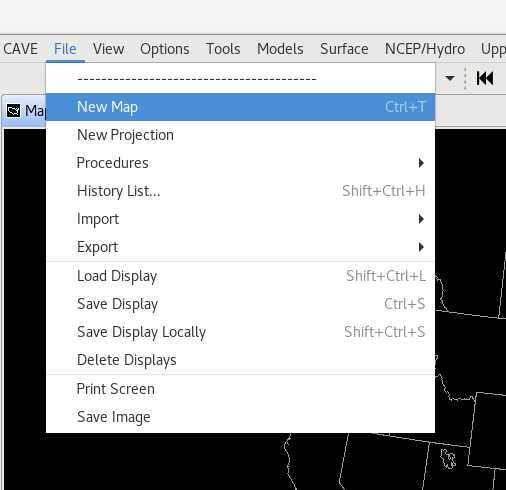Select Load Display menu item
This screenshot has width=506, height=490.
click(x=240, y=276)
